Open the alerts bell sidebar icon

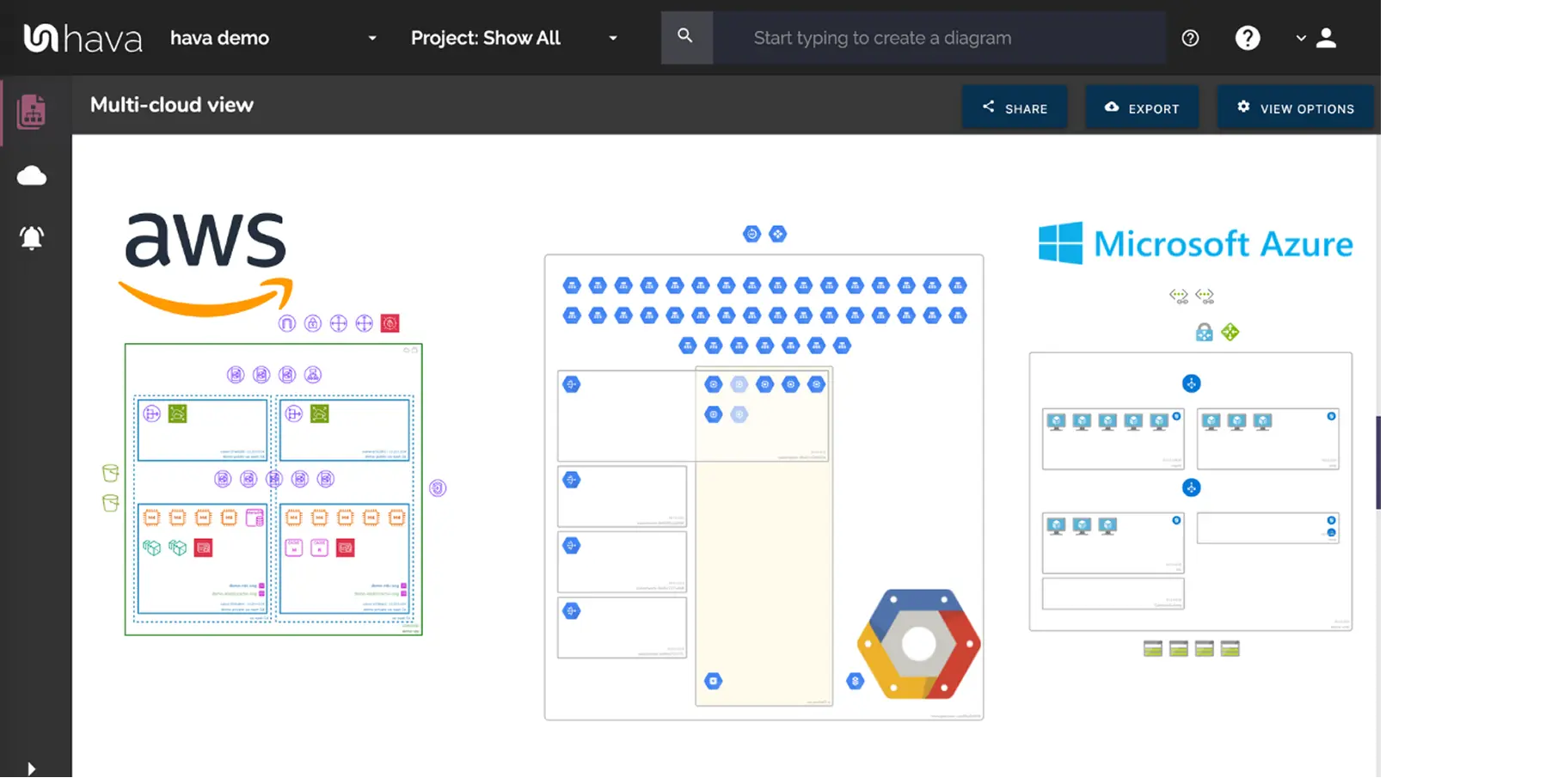[32, 237]
